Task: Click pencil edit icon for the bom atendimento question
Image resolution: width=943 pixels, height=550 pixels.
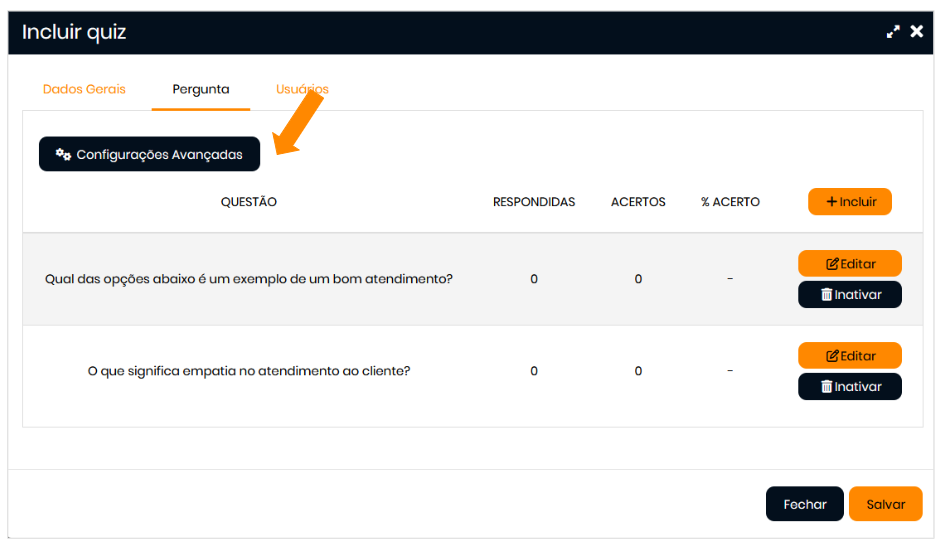Action: click(x=832, y=264)
